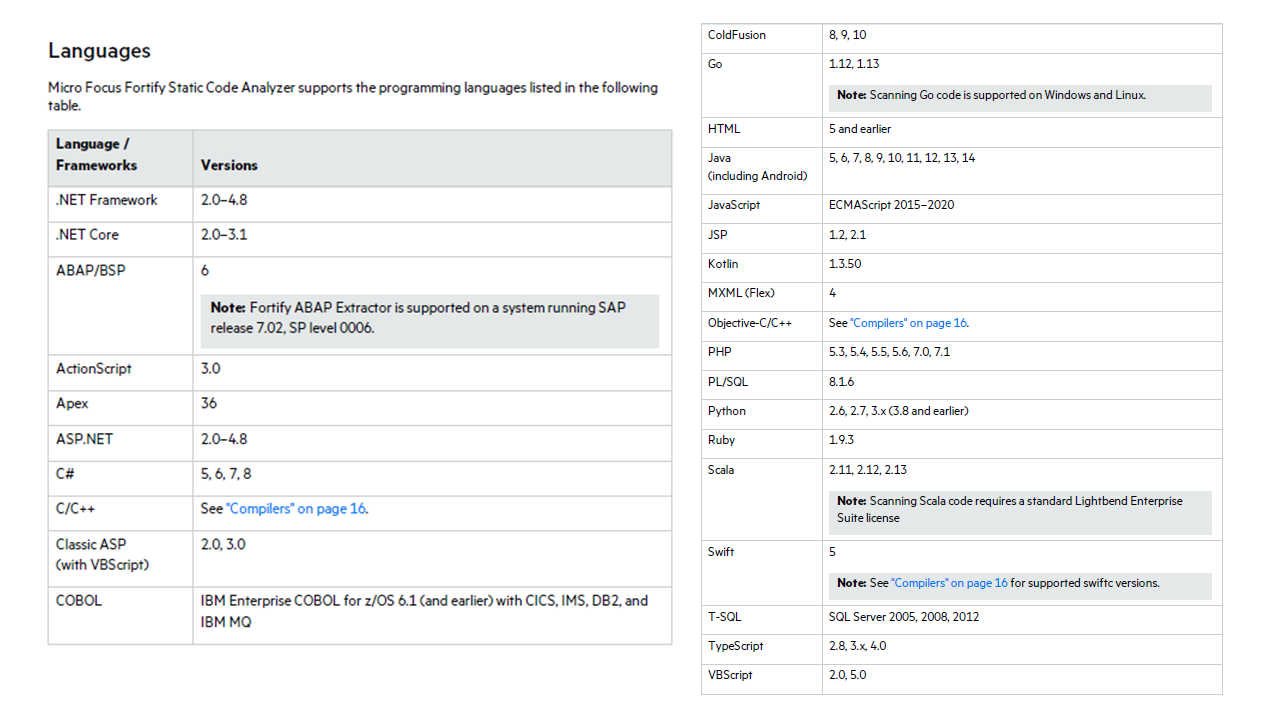Click TypeScript versions 2.8, 3.x, 4.0
This screenshot has height=720, width=1280.
(x=858, y=646)
